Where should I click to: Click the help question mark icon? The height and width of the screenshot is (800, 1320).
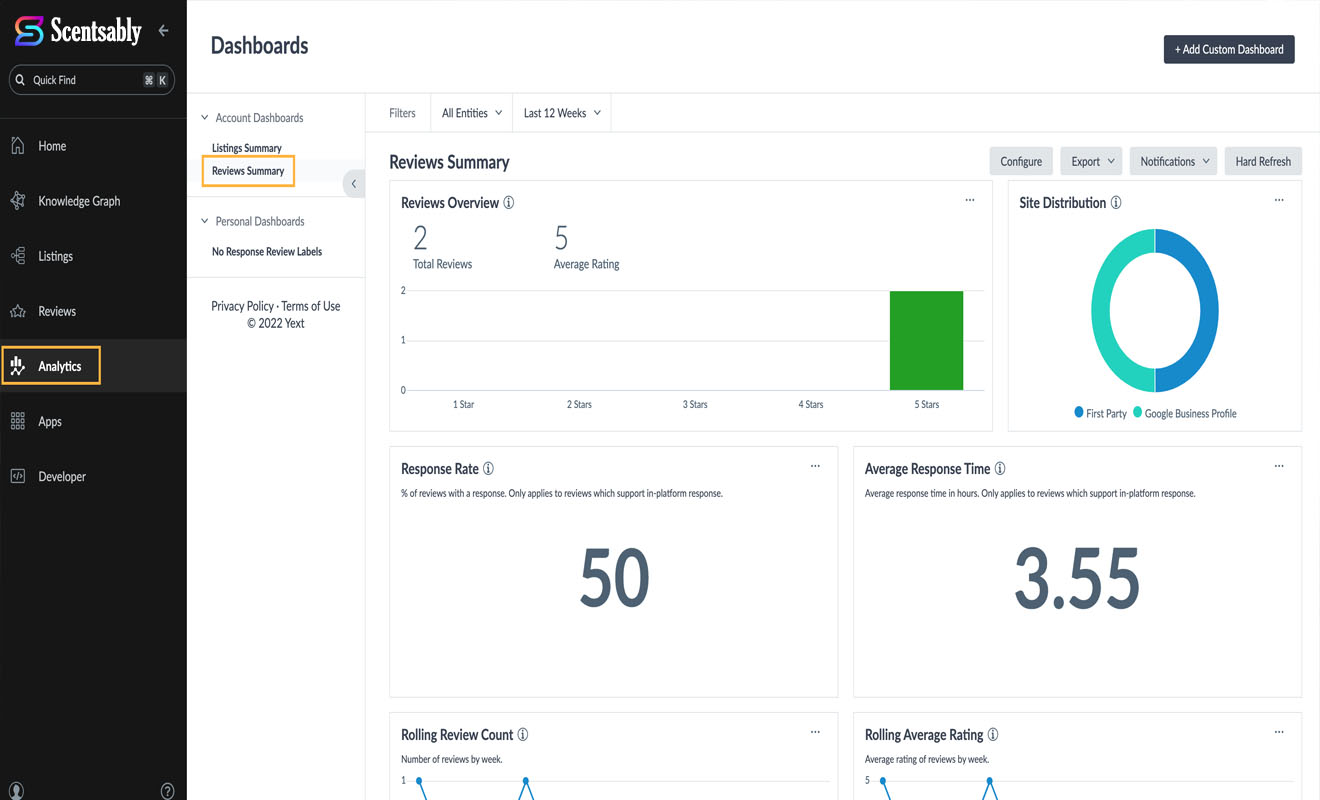pos(167,791)
